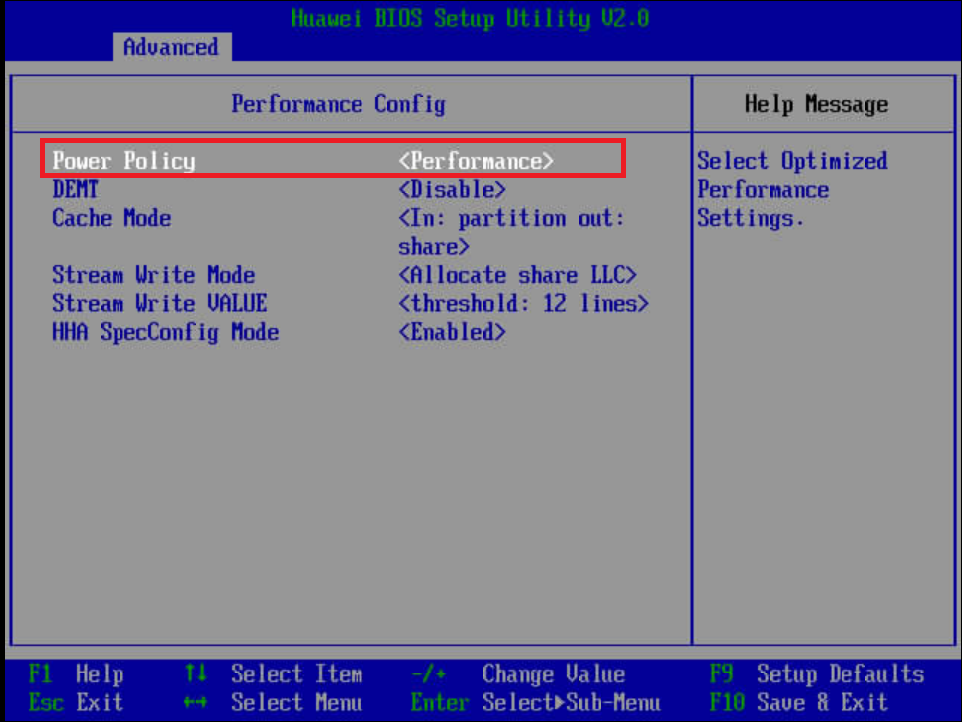The image size is (962, 722).
Task: Select the Cache Mode option label
Action: pyautogui.click(x=112, y=218)
